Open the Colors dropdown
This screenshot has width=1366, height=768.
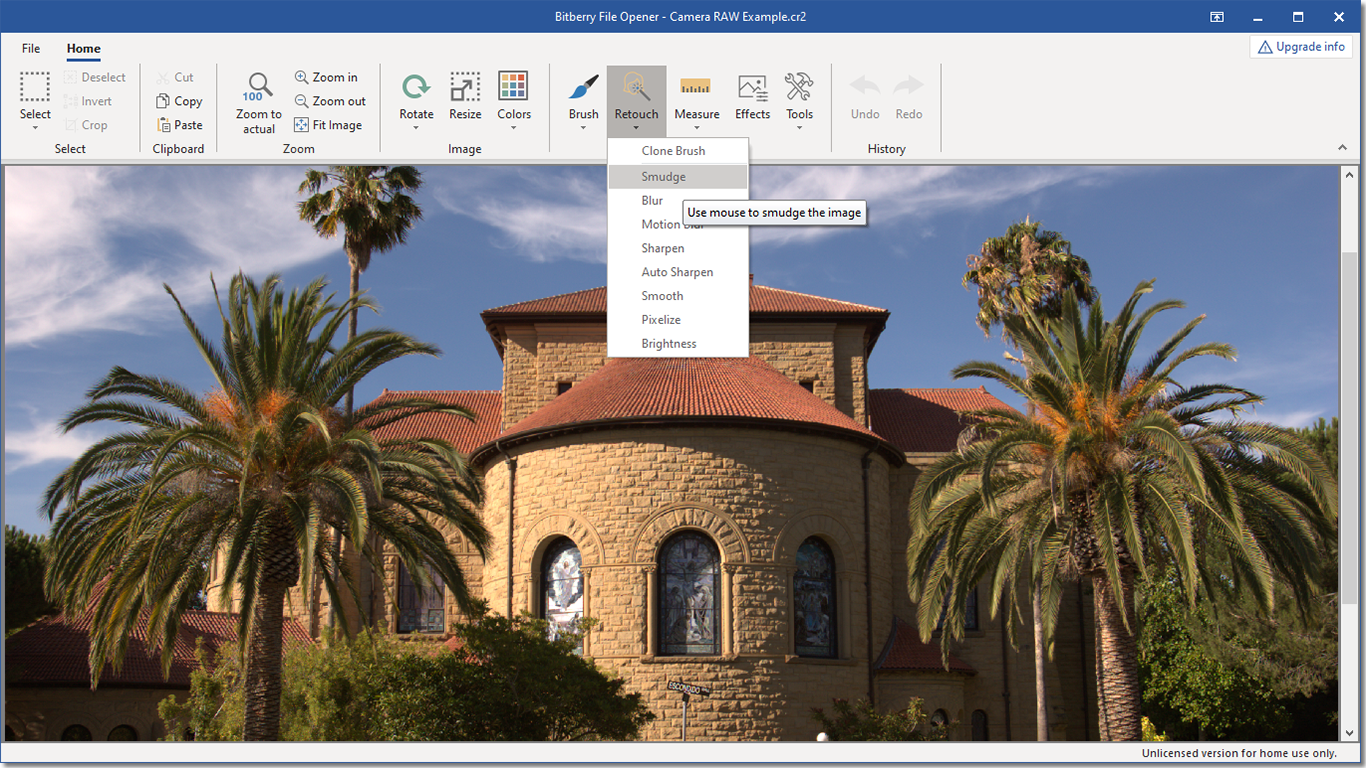[x=513, y=95]
